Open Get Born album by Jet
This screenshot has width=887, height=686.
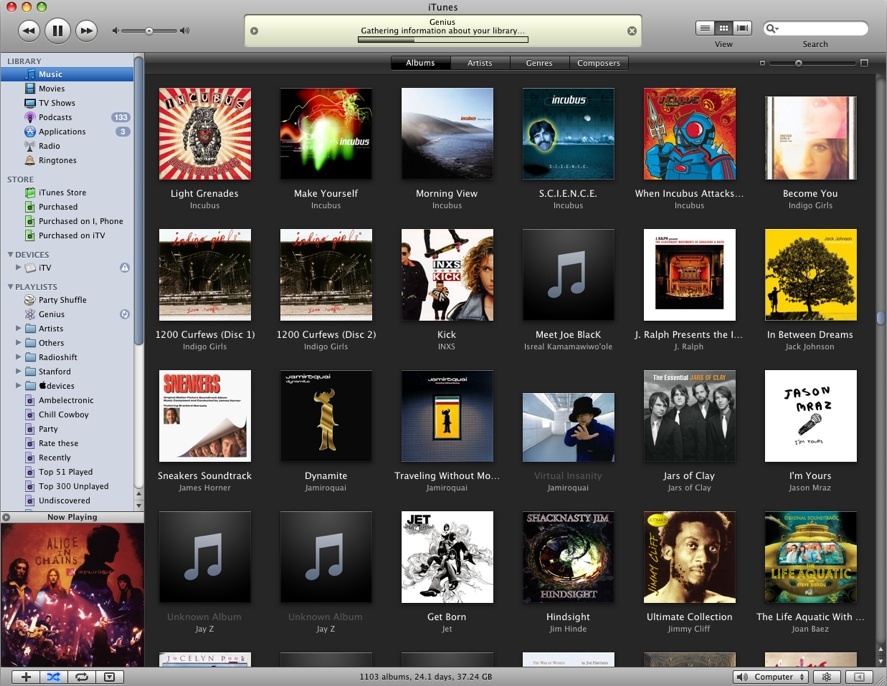447,557
